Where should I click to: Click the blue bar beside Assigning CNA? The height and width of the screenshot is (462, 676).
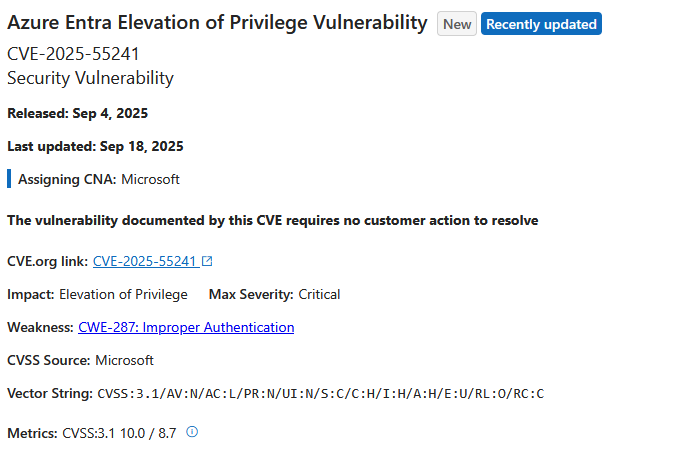9,179
